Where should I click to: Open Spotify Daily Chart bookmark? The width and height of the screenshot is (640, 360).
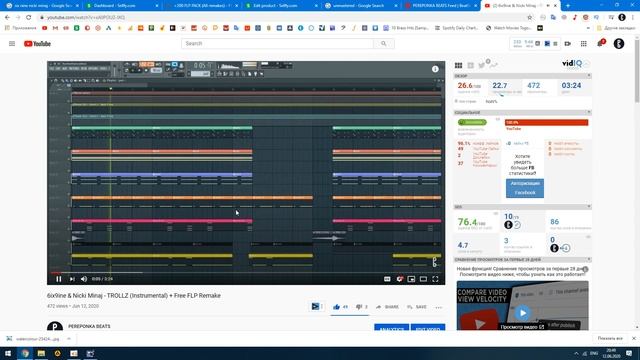tap(456, 28)
